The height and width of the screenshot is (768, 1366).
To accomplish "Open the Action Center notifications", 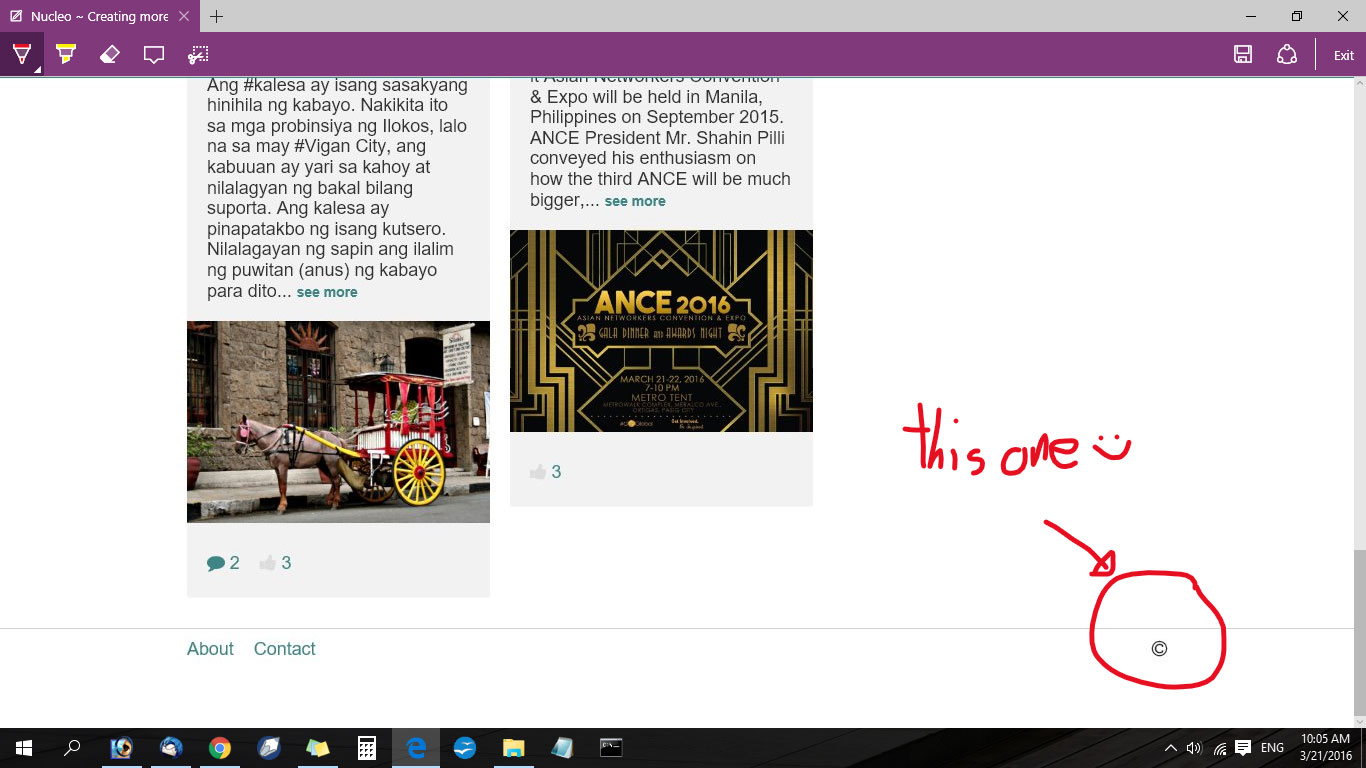I will tap(1243, 748).
